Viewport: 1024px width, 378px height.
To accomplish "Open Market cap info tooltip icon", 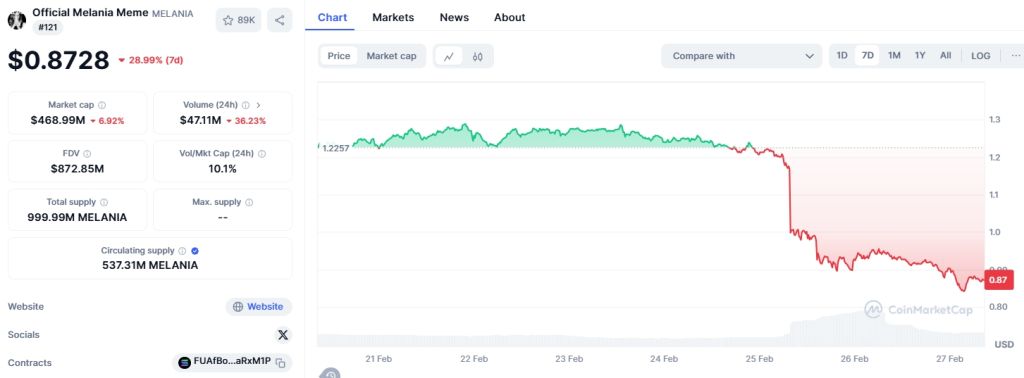I will (102, 105).
